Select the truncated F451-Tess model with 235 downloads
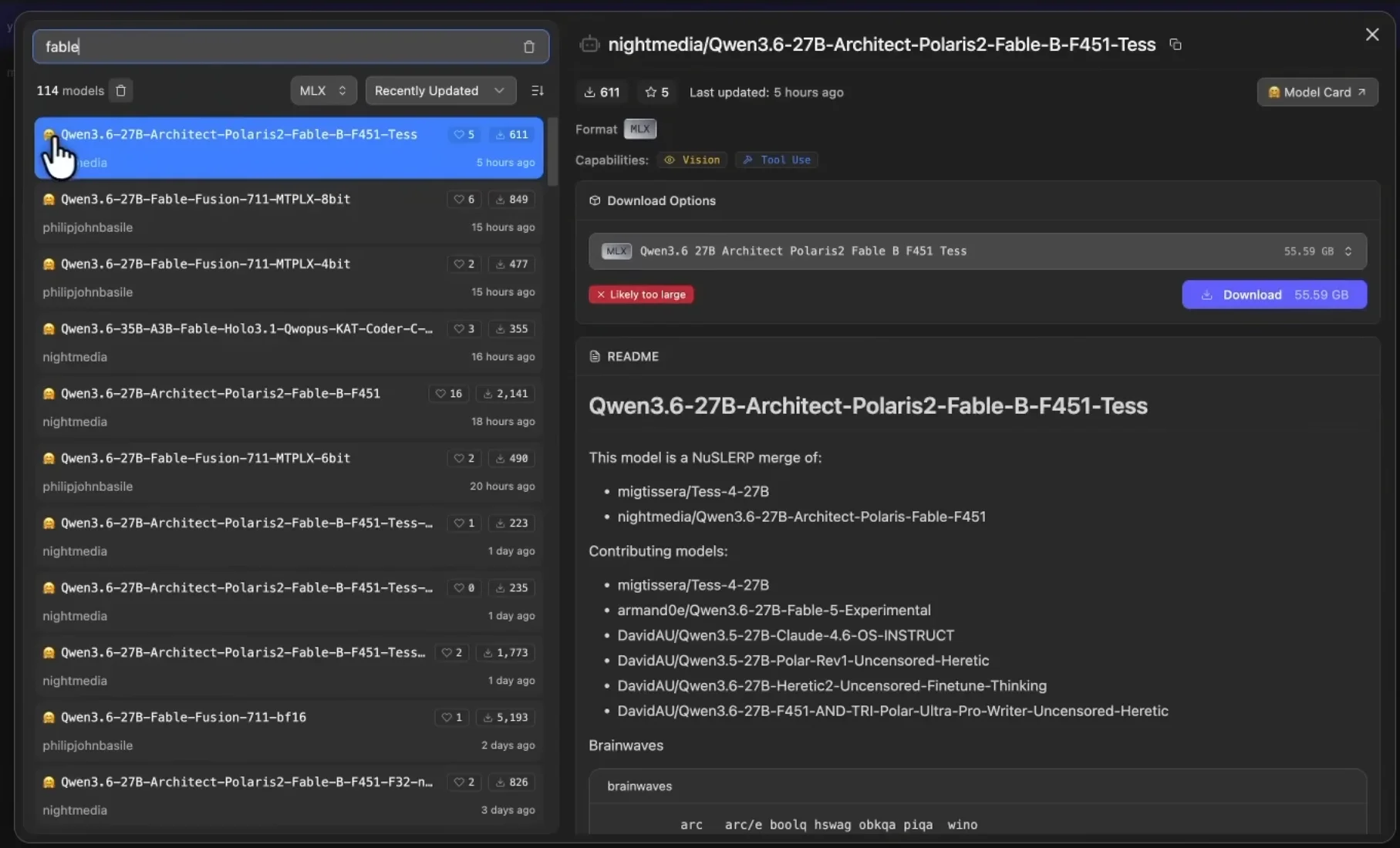The height and width of the screenshot is (848, 1400). pyautogui.click(x=288, y=601)
